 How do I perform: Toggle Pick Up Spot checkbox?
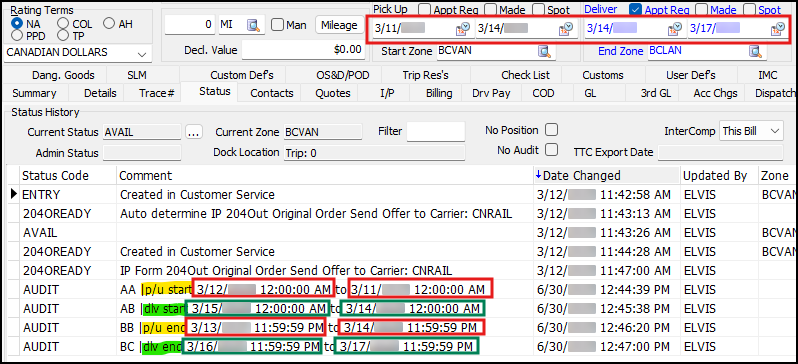tap(538, 9)
